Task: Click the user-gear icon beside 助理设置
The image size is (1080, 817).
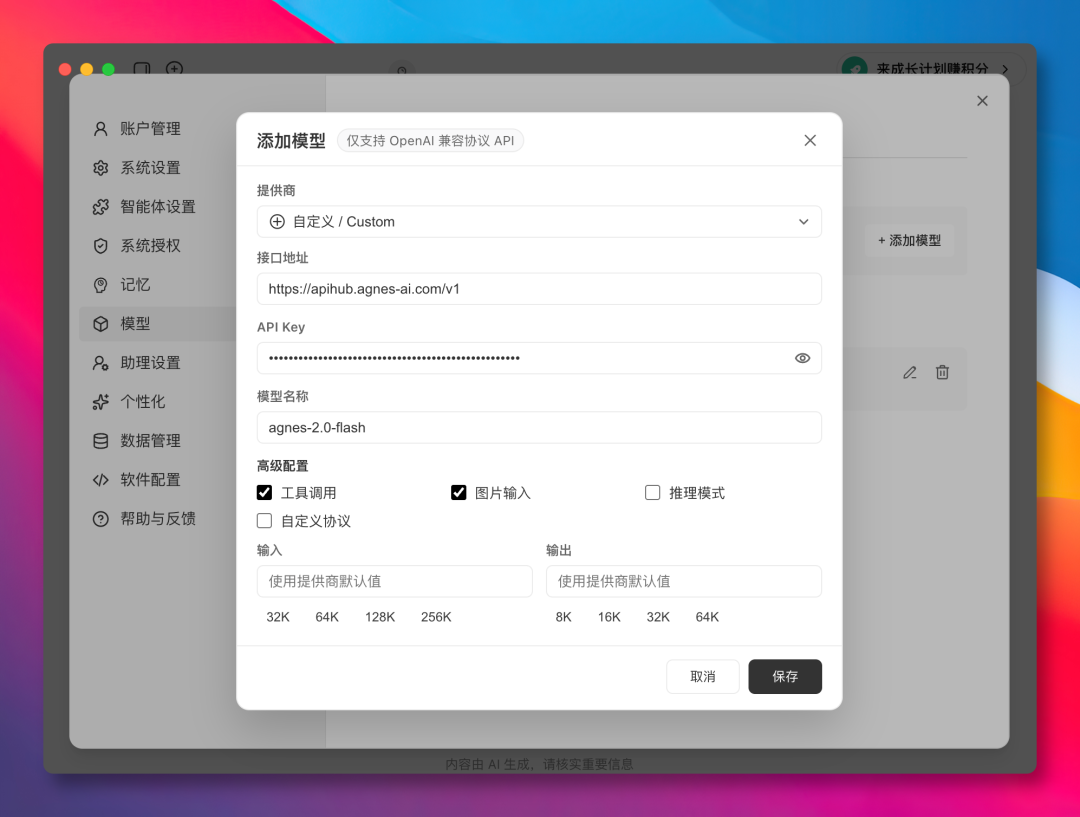Action: coord(101,363)
